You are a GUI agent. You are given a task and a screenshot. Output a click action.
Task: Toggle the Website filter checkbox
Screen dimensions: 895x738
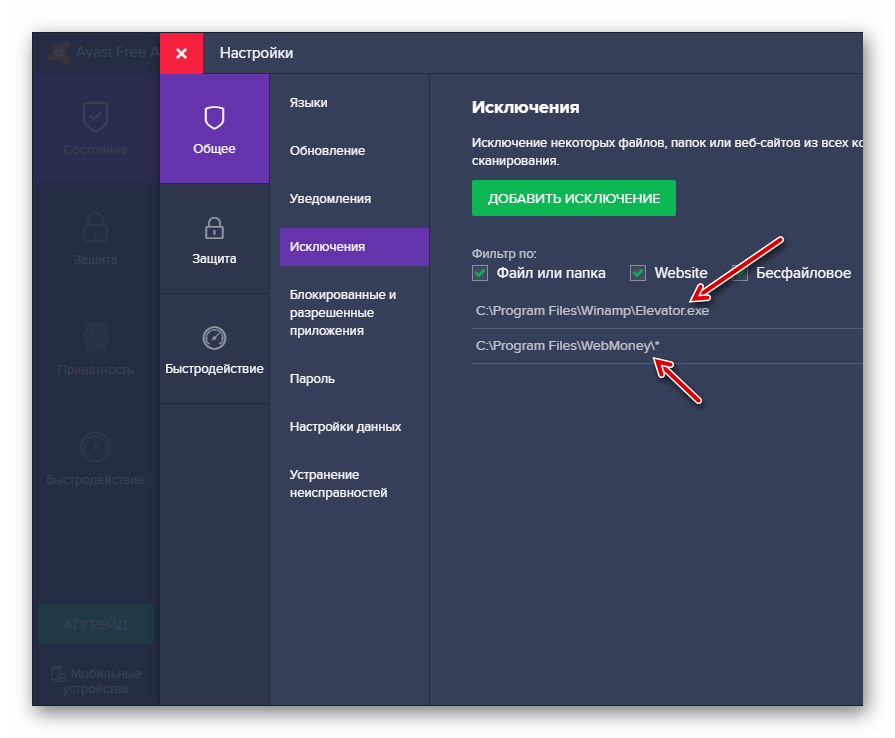click(638, 273)
